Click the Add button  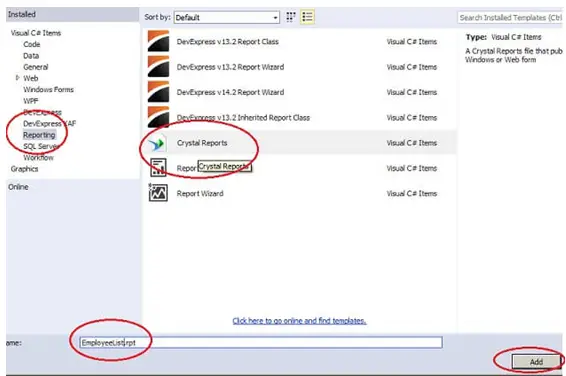[x=536, y=362]
